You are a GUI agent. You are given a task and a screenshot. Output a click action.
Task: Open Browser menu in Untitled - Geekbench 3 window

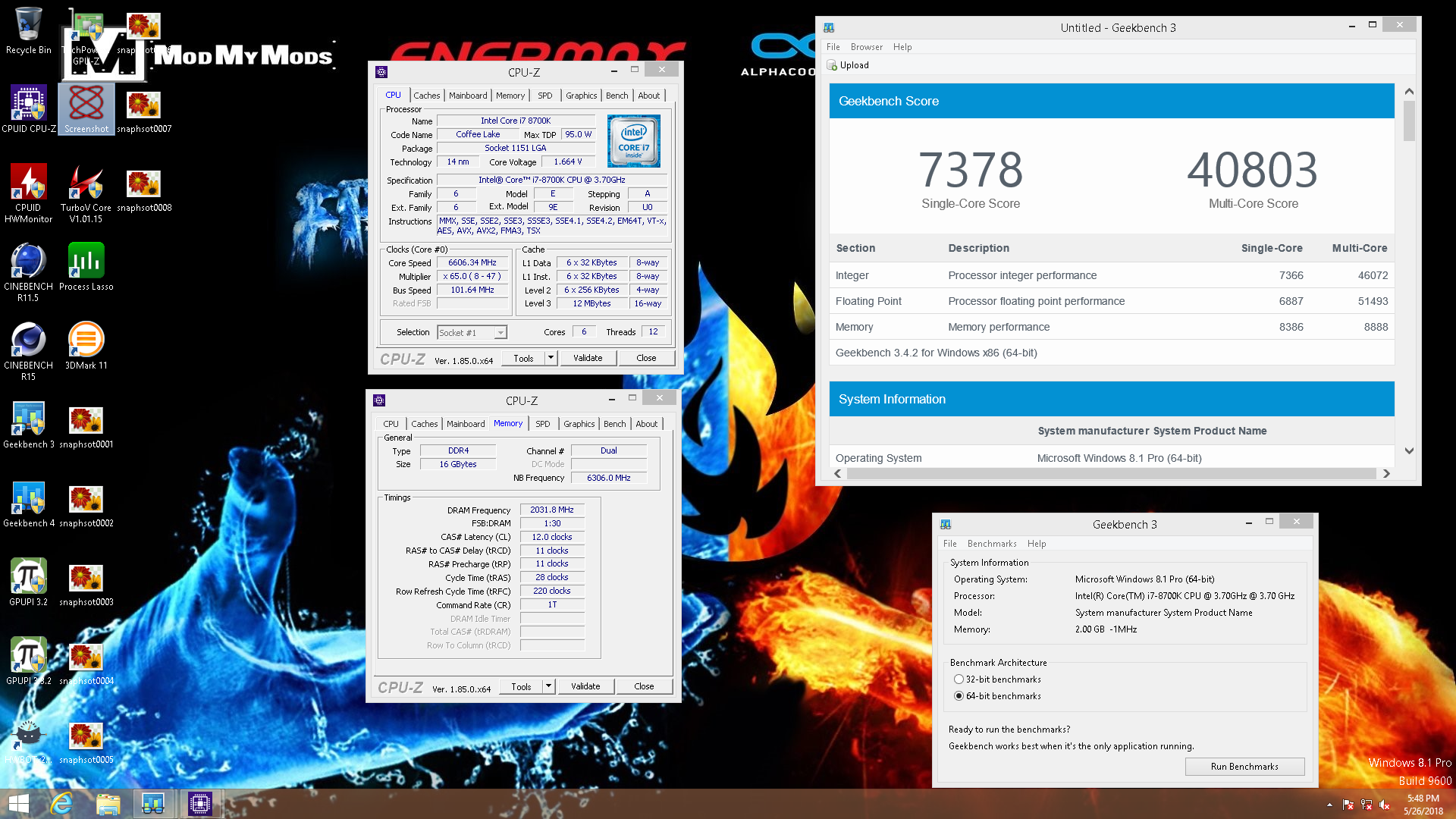click(866, 47)
